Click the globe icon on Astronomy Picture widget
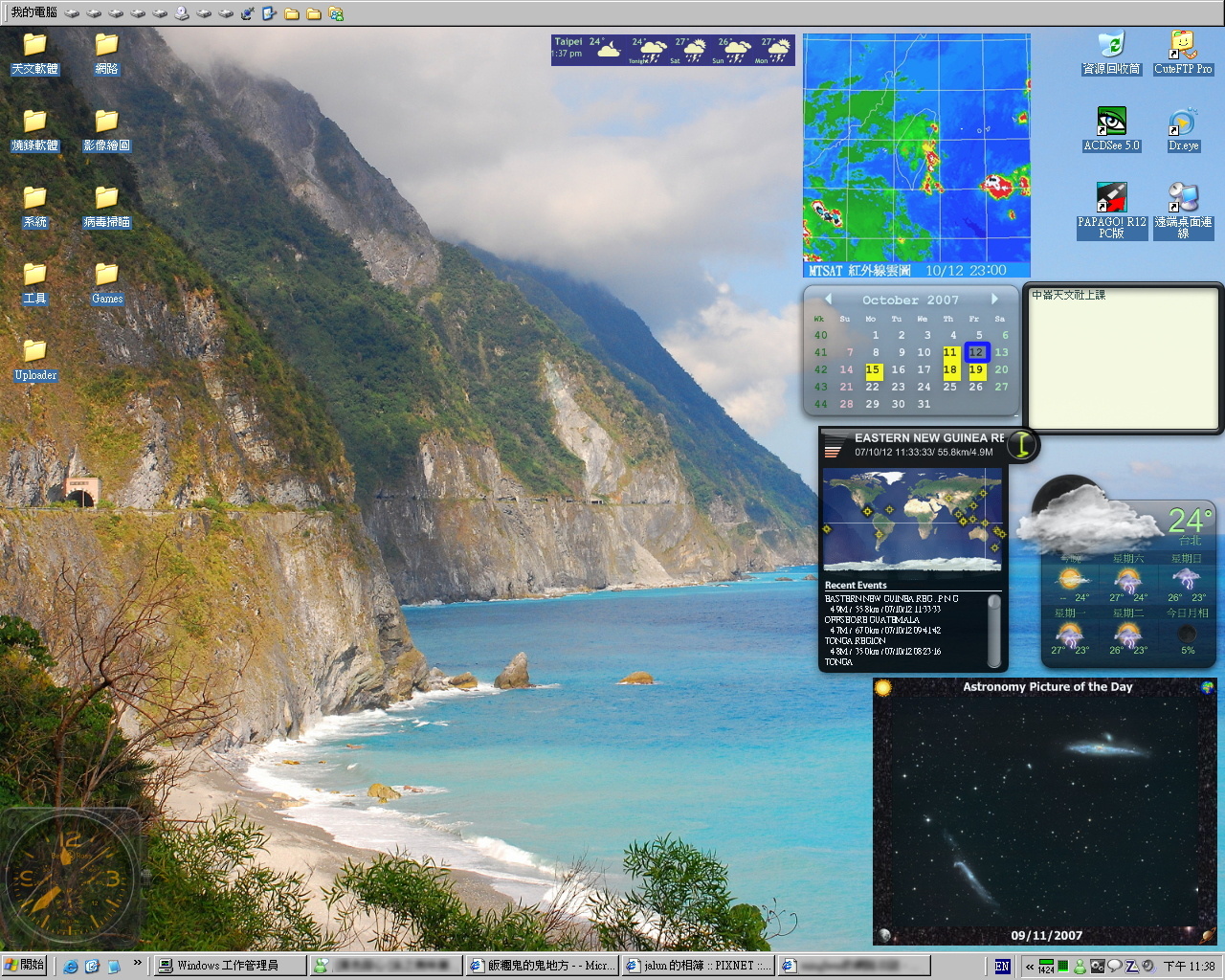 click(1208, 687)
